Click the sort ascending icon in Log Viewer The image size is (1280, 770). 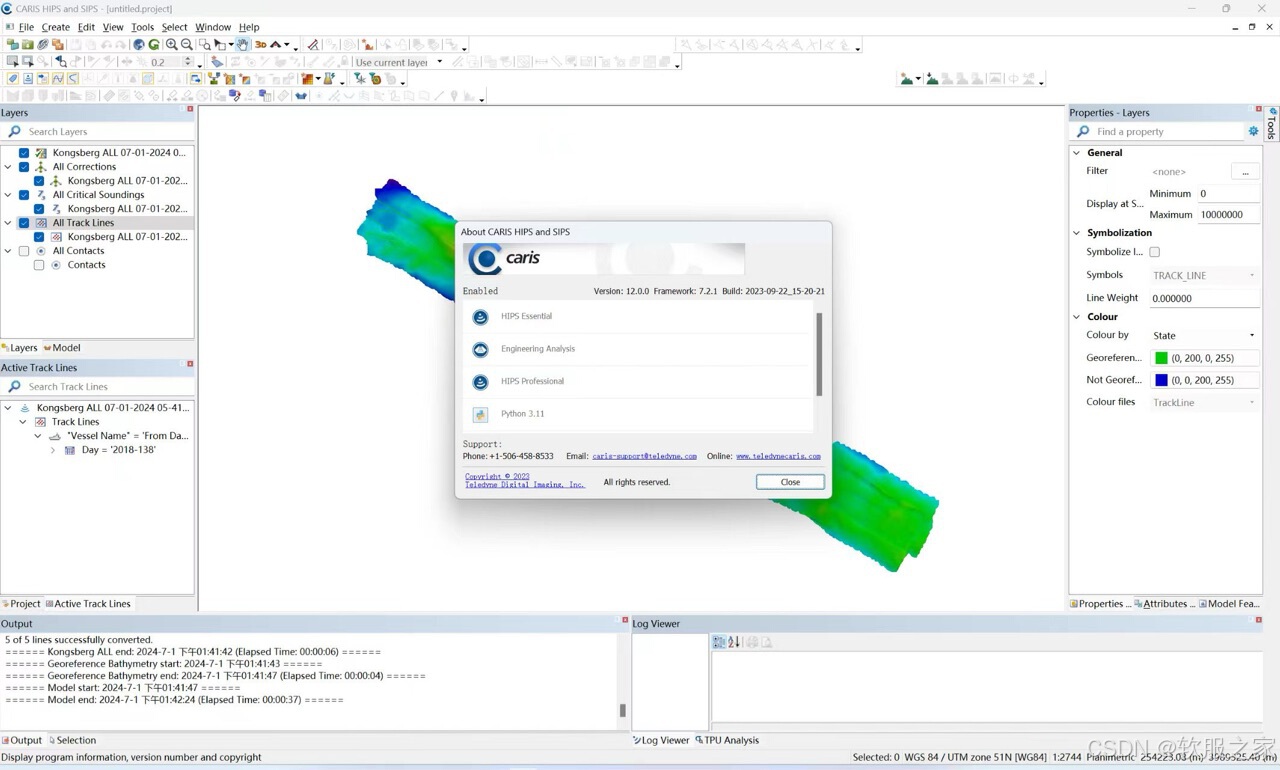click(733, 642)
